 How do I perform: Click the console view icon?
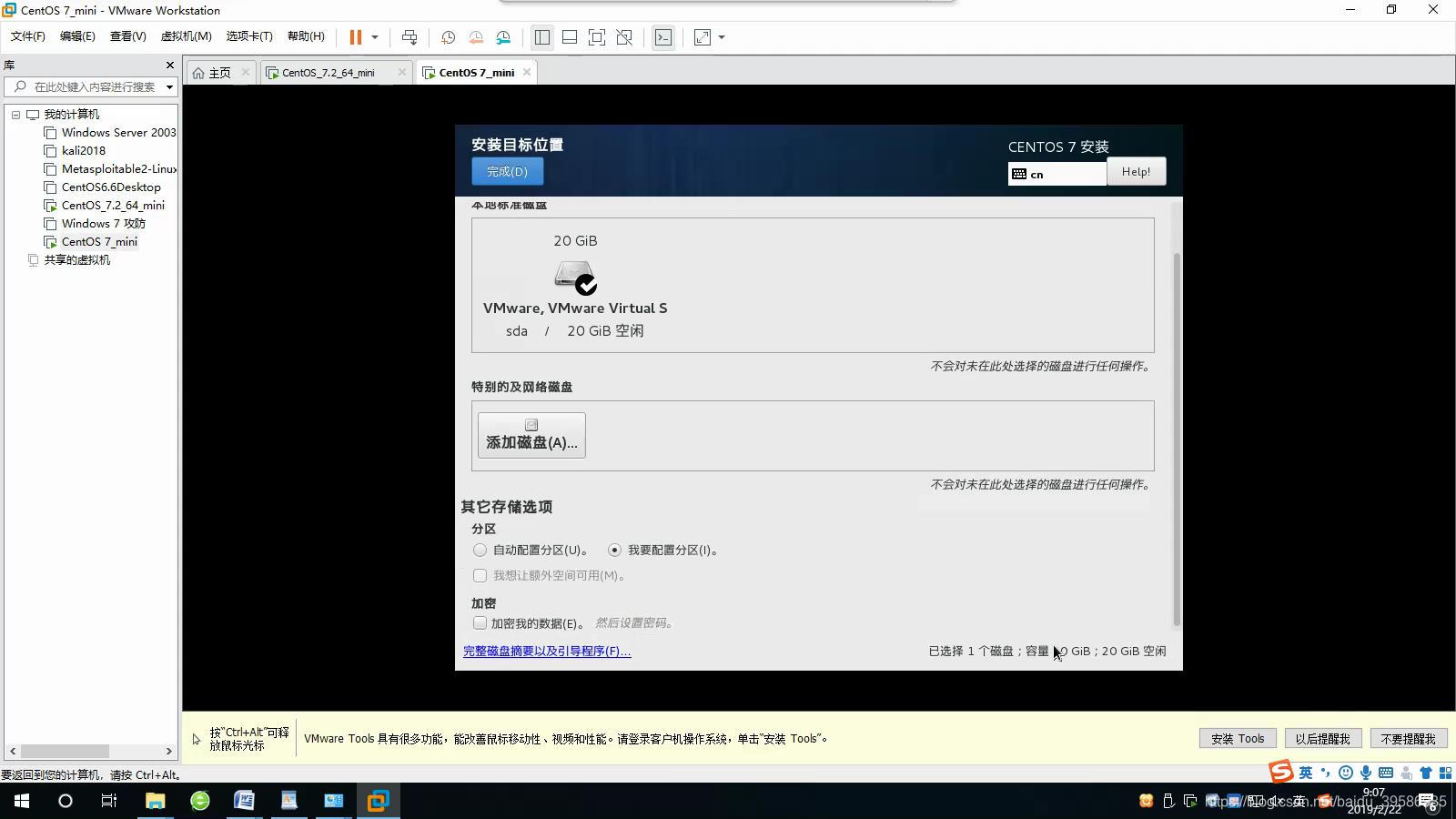tap(663, 37)
